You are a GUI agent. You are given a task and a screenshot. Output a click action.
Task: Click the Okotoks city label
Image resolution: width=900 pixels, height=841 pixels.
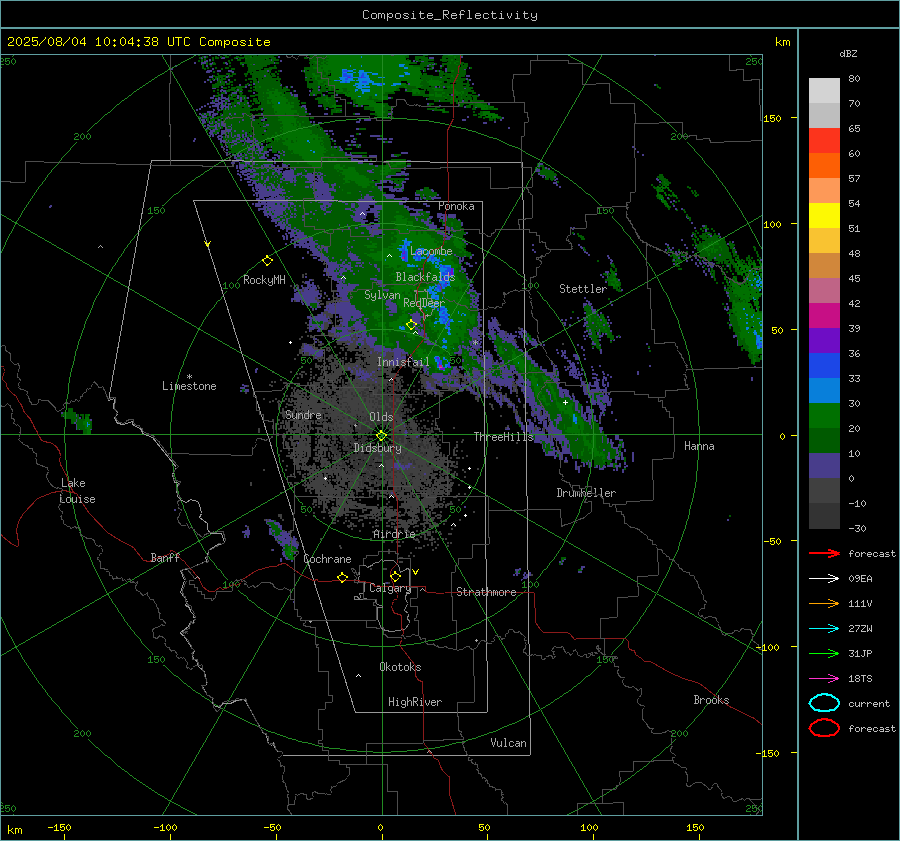(400, 667)
